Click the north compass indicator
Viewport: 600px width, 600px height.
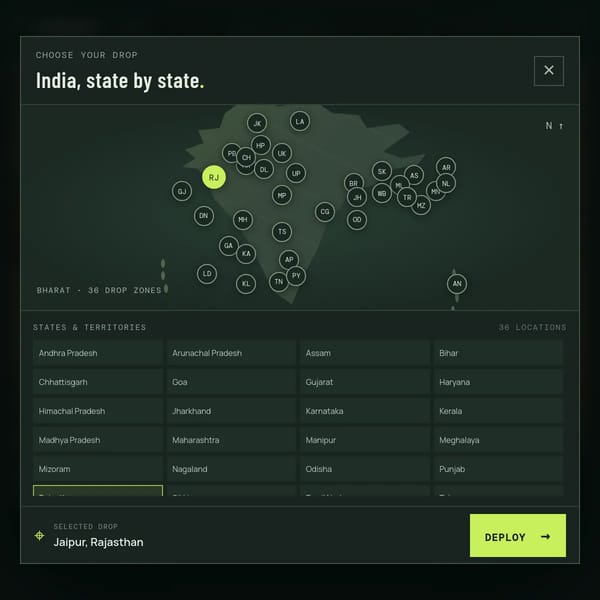pyautogui.click(x=554, y=126)
